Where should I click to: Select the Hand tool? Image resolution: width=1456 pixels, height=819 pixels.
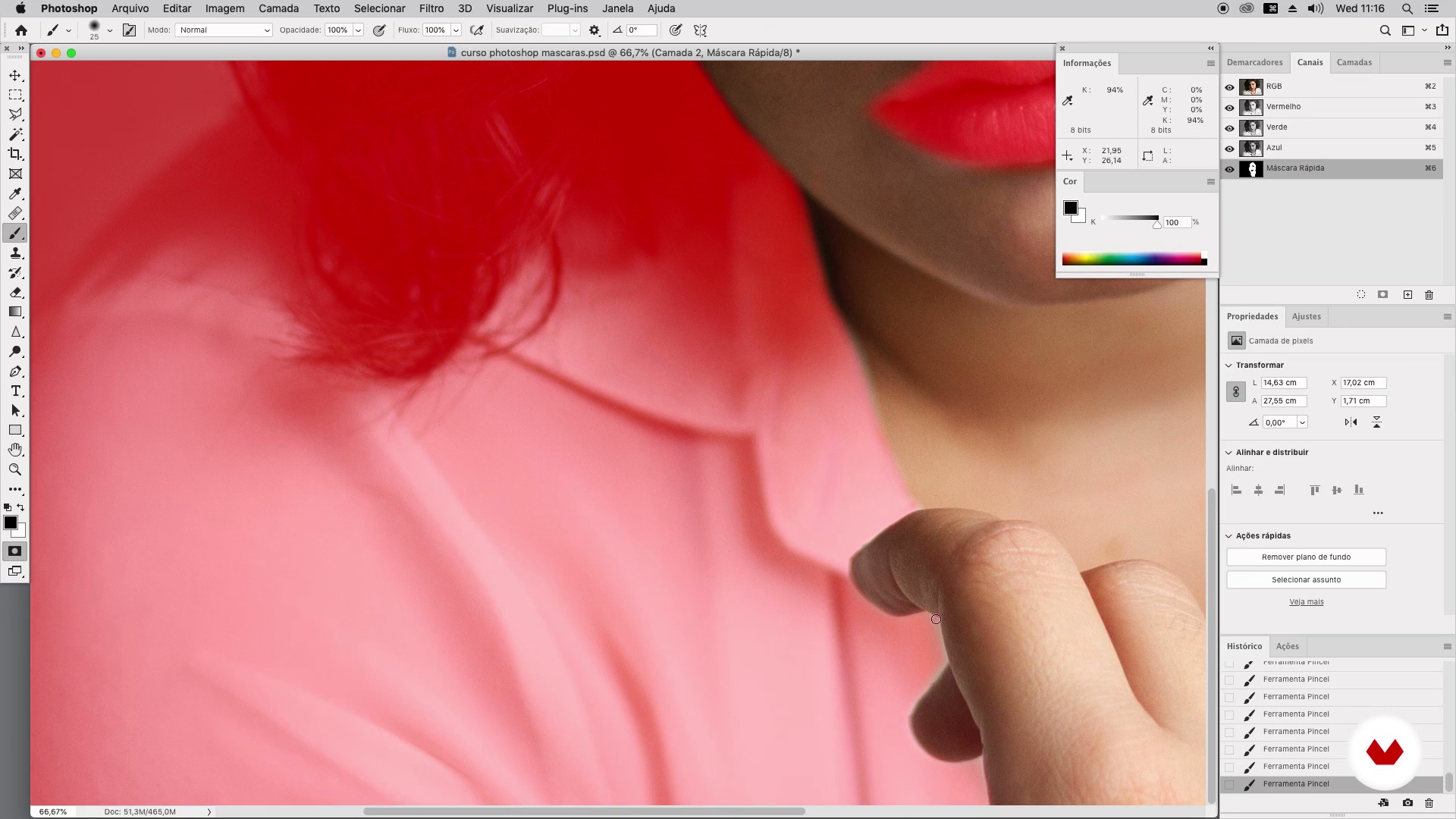(x=15, y=450)
